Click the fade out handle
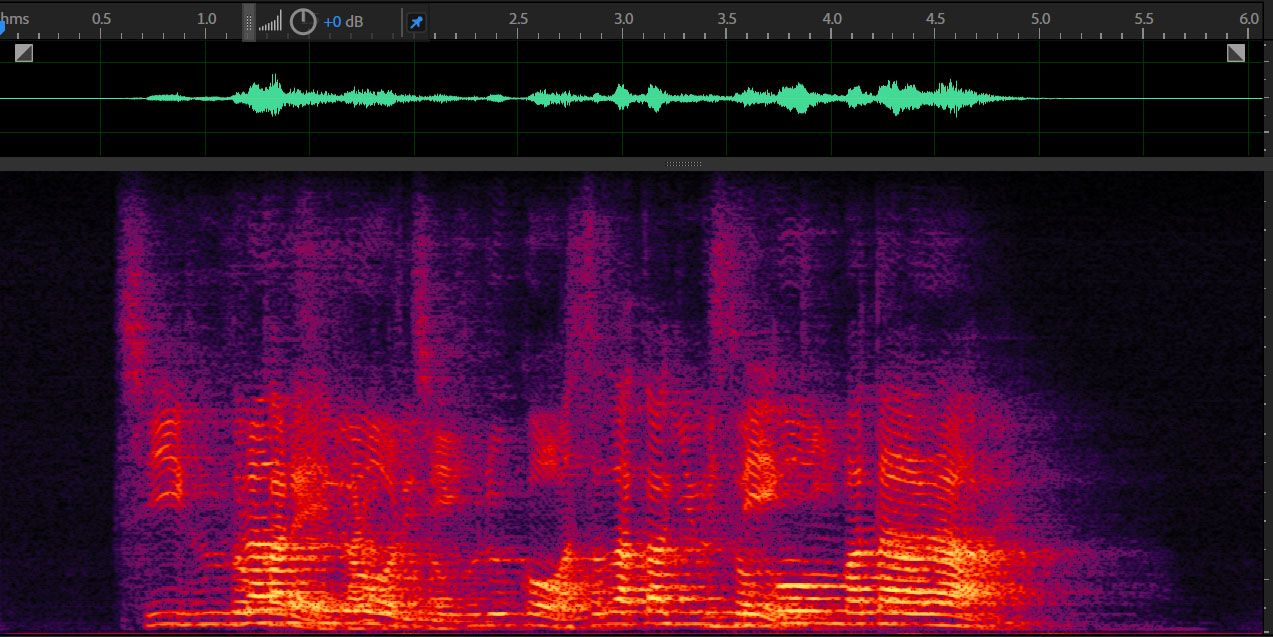The image size is (1273, 637). 1236,53
